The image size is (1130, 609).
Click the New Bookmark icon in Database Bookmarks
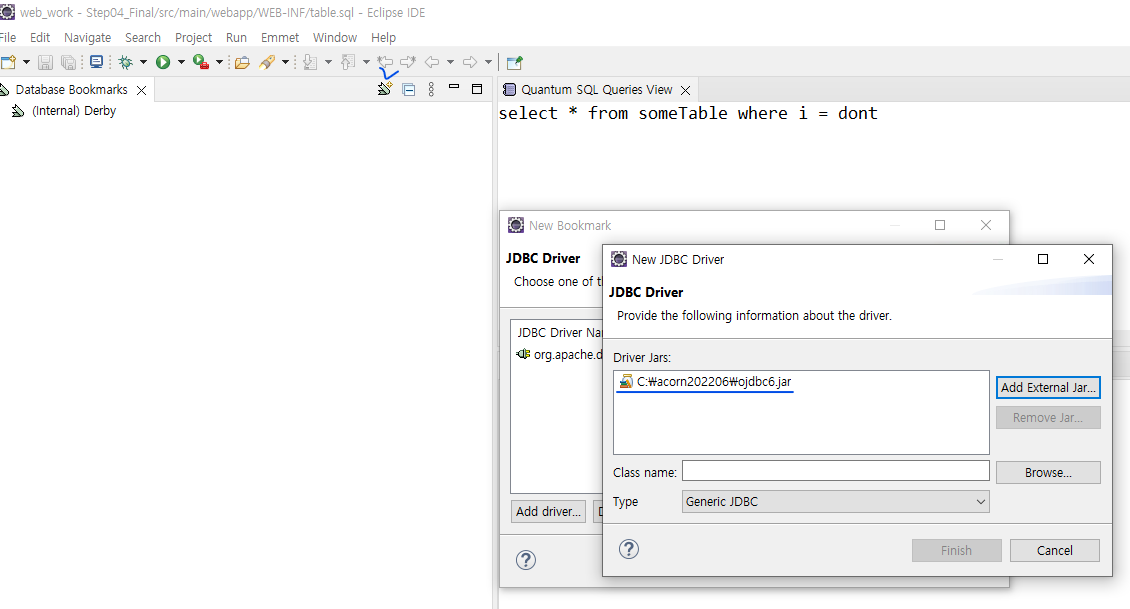tap(385, 89)
